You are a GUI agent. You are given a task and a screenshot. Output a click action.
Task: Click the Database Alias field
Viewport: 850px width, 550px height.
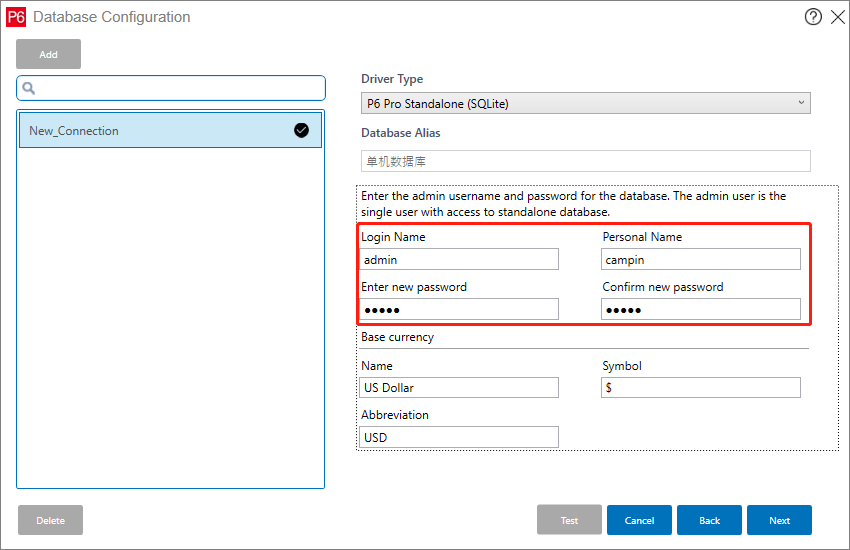[585, 161]
